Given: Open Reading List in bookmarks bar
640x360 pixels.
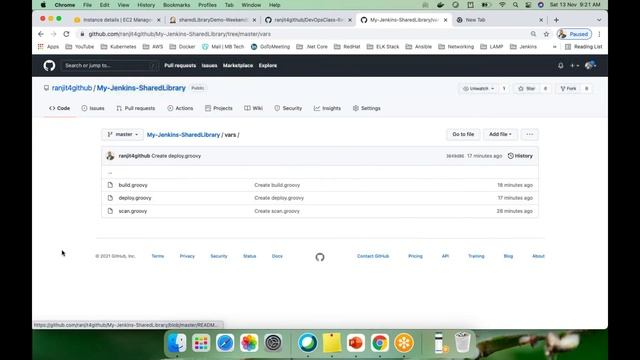Looking at the screenshot, I should tap(583, 47).
